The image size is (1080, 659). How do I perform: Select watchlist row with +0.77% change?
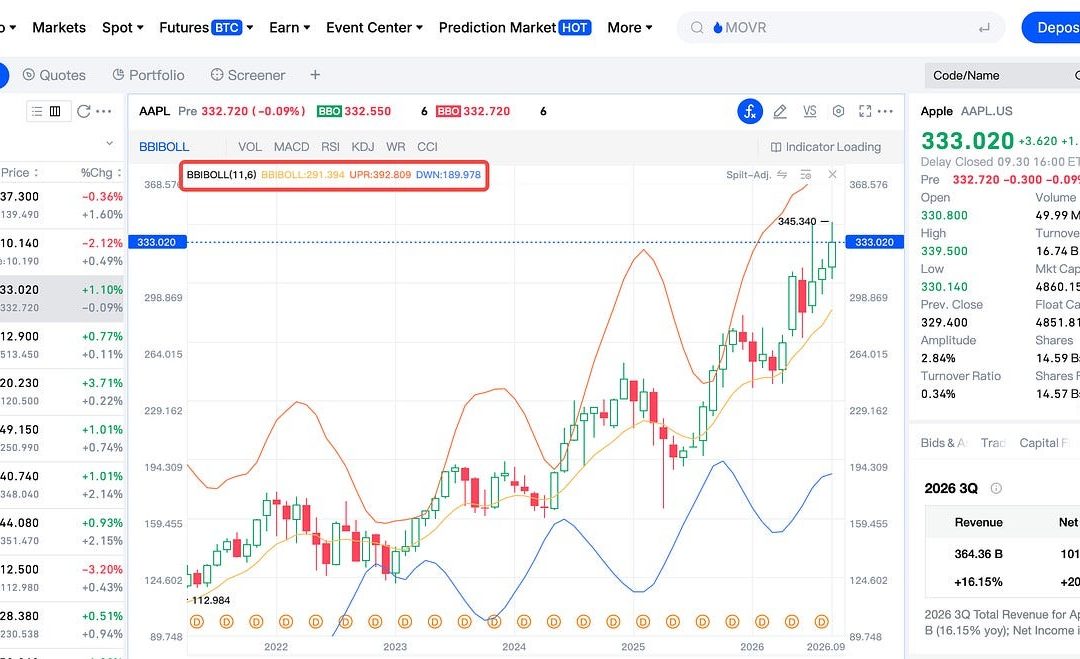click(x=62, y=345)
